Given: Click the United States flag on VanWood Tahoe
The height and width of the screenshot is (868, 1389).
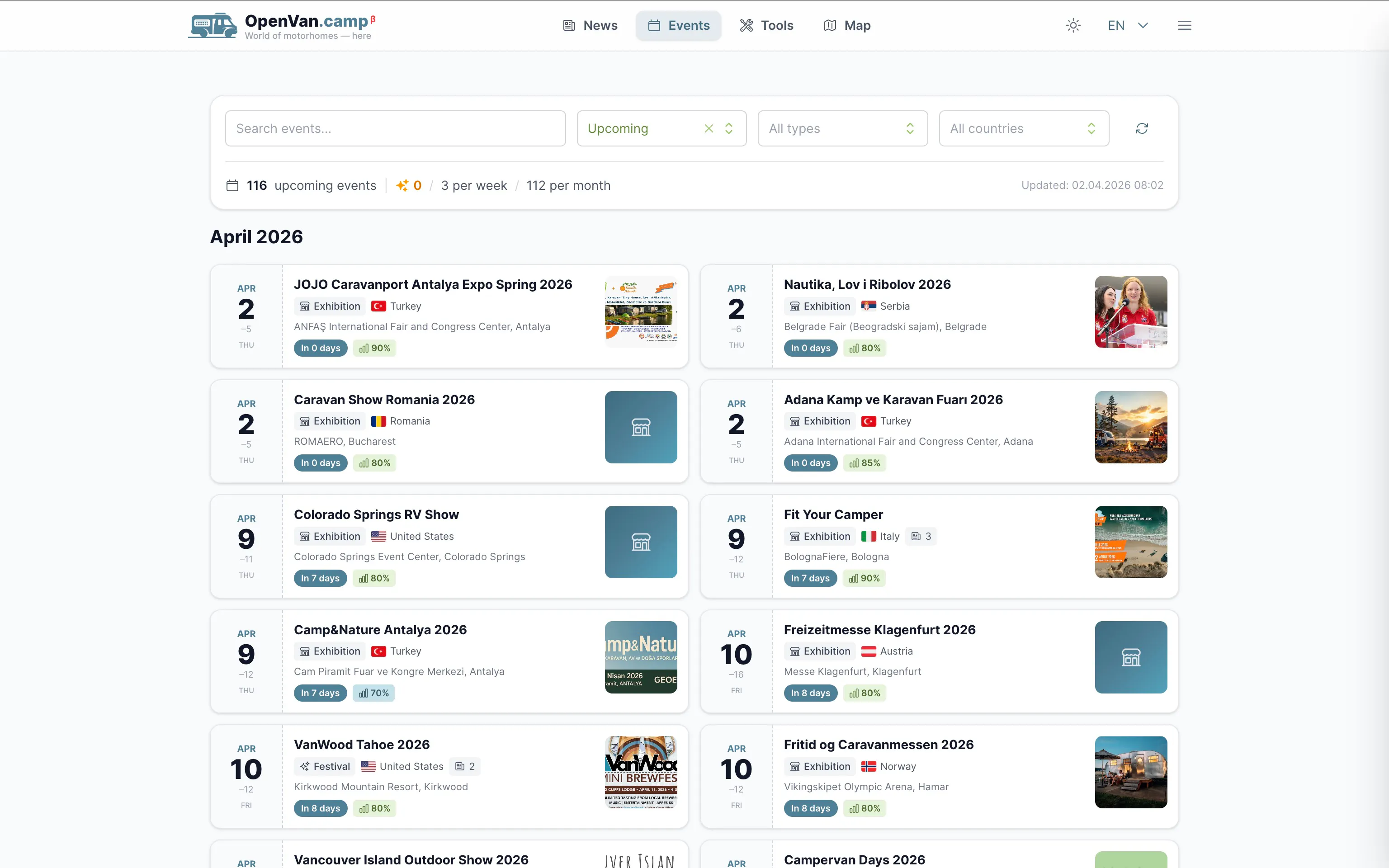Looking at the screenshot, I should tap(368, 766).
